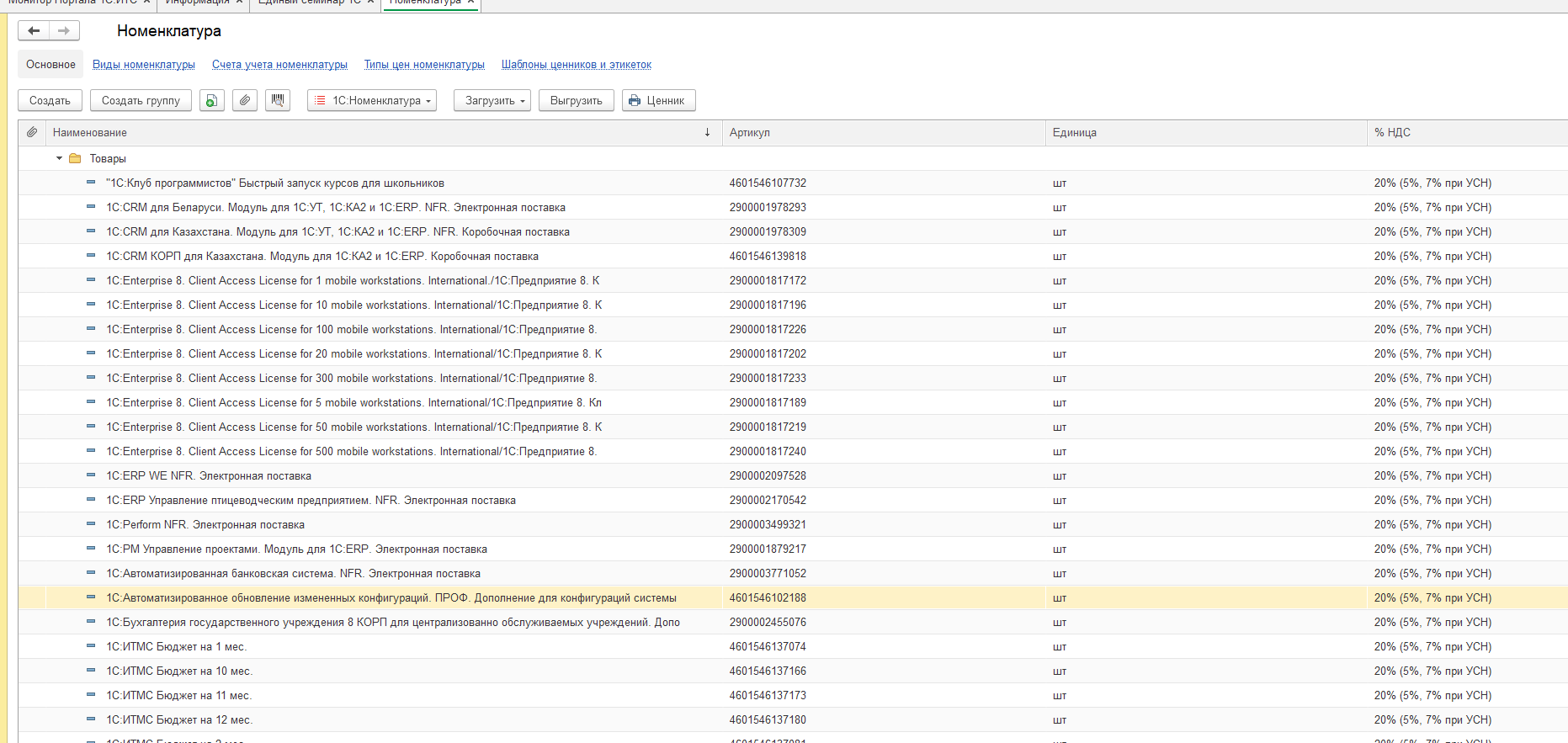This screenshot has height=743, width=1568.
Task: Click the forward navigation arrow
Action: [64, 31]
